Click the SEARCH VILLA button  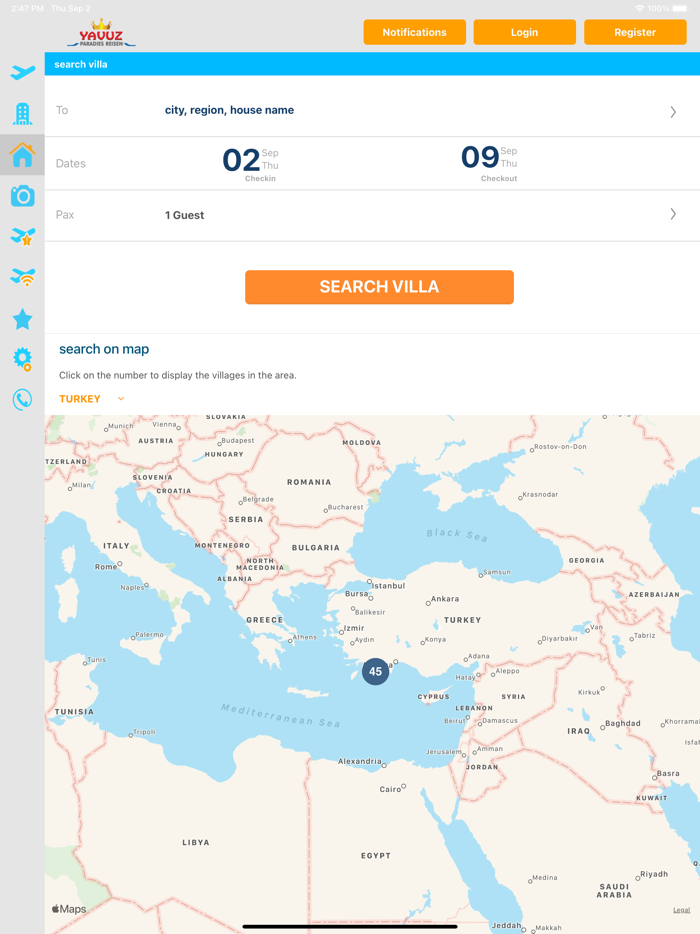click(379, 287)
